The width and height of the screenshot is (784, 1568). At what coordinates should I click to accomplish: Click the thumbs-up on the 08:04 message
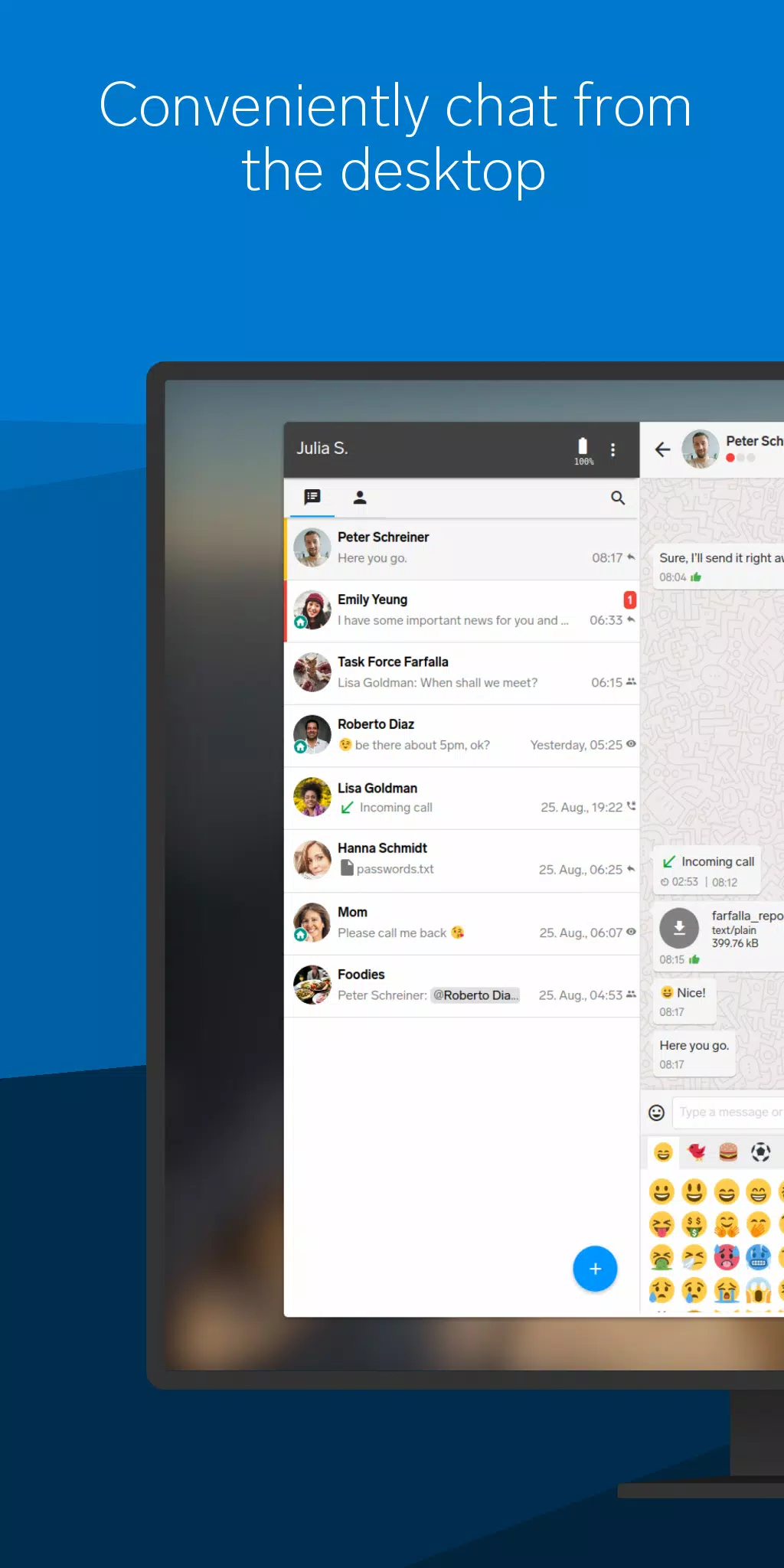click(696, 577)
